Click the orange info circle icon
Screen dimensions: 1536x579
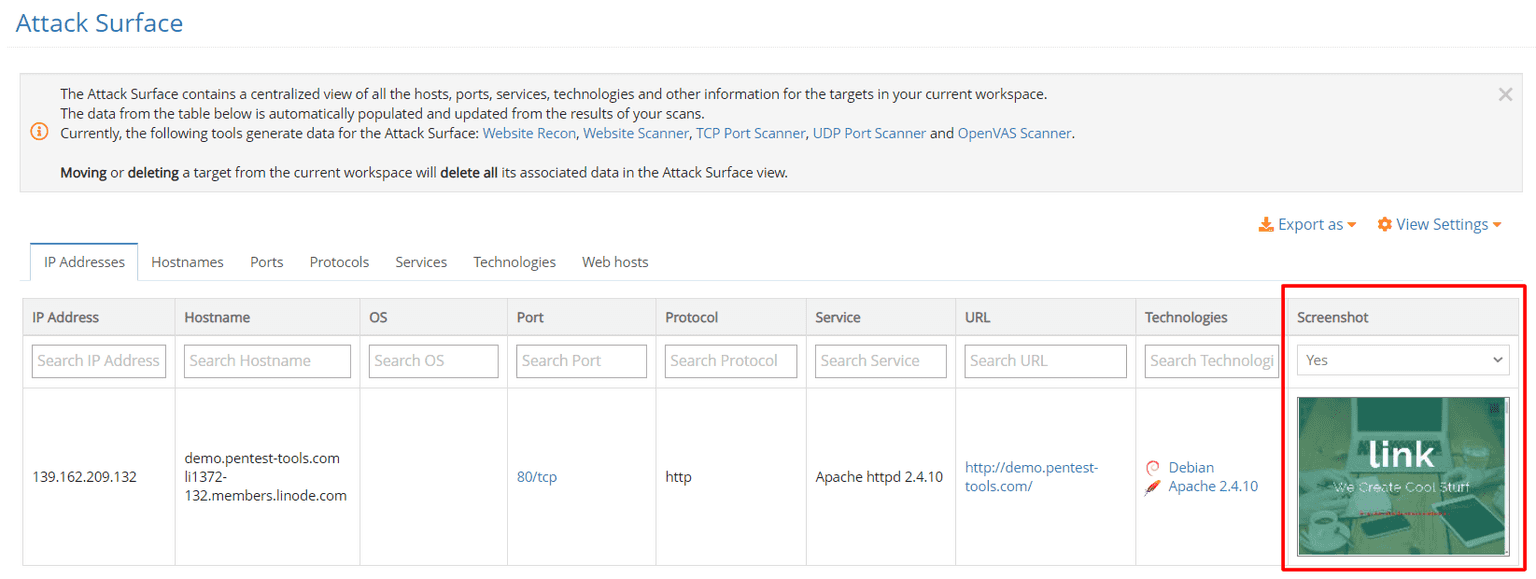pos(39,132)
